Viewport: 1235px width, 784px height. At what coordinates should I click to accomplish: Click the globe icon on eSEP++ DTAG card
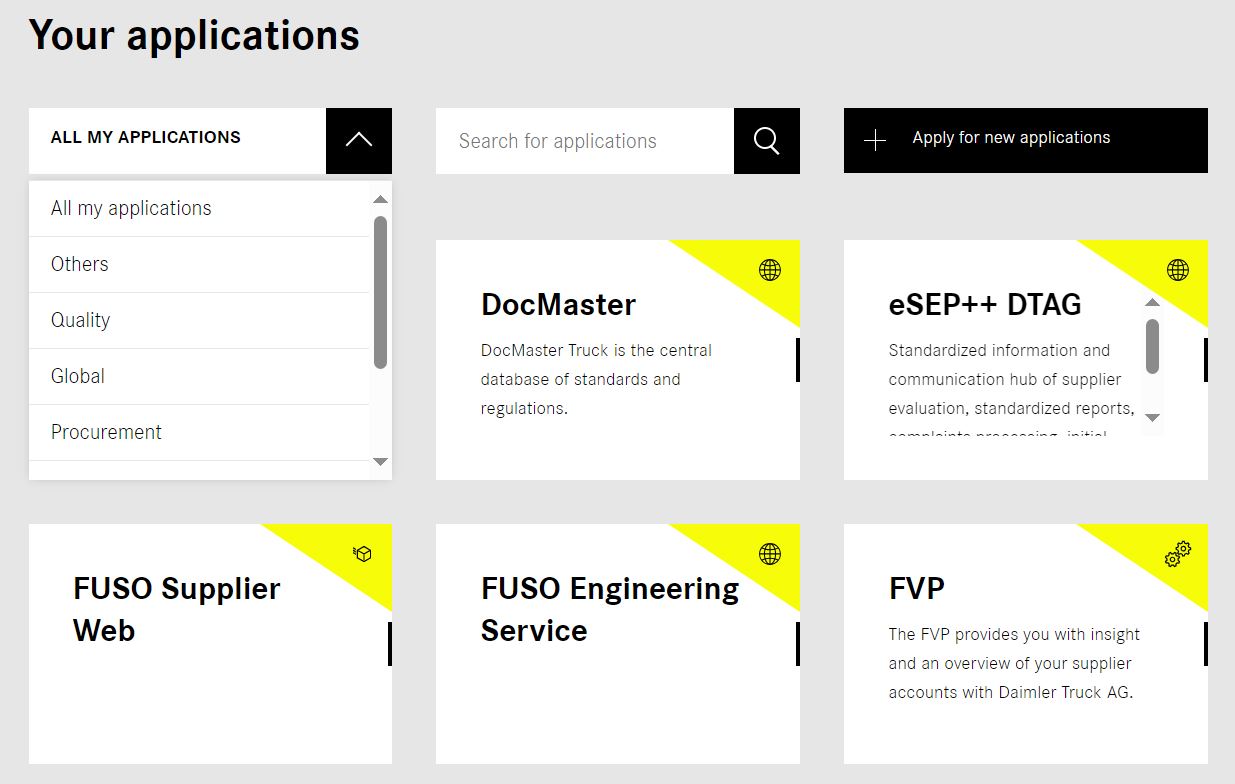click(1178, 270)
